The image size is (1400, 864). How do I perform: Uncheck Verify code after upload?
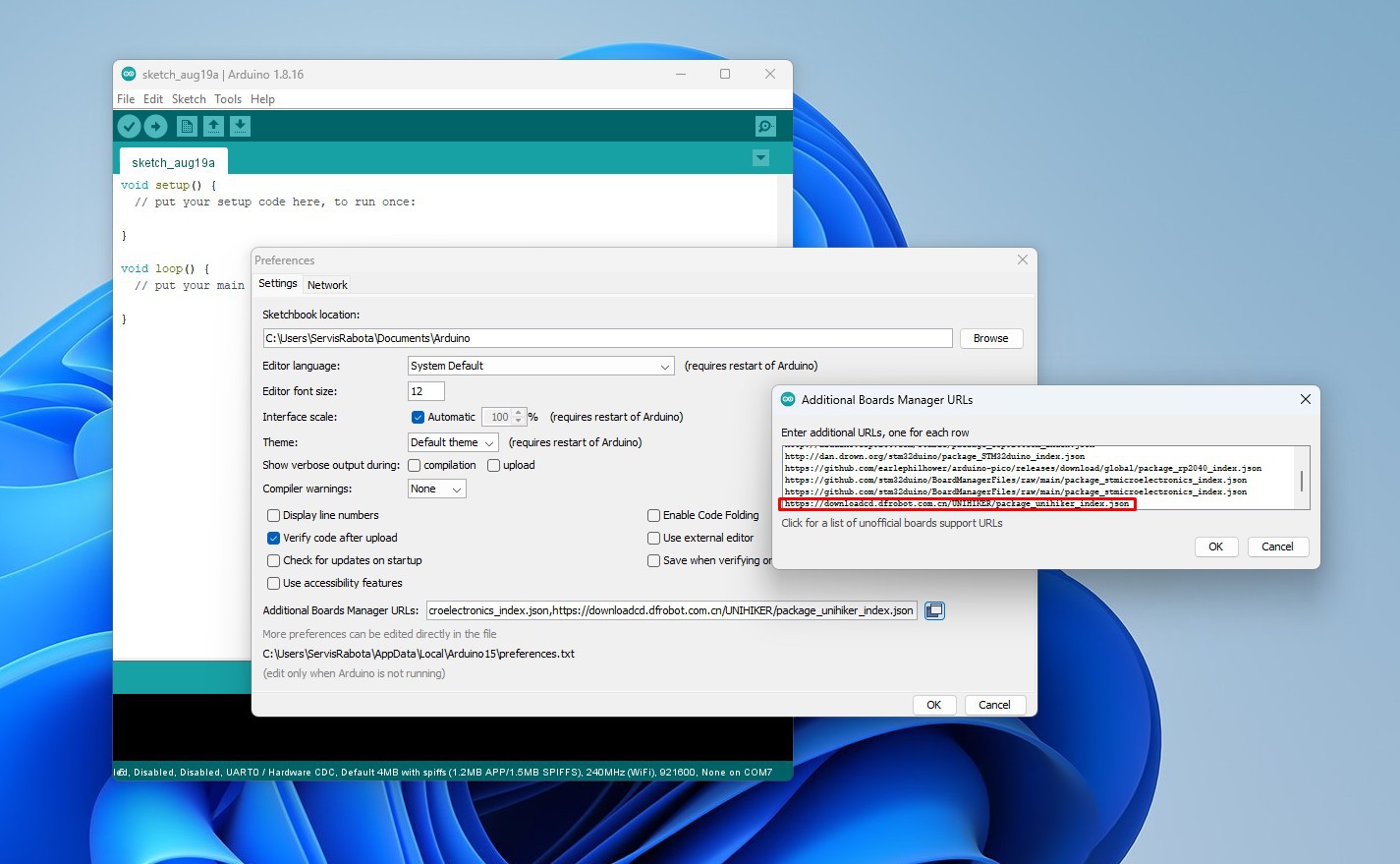(274, 538)
